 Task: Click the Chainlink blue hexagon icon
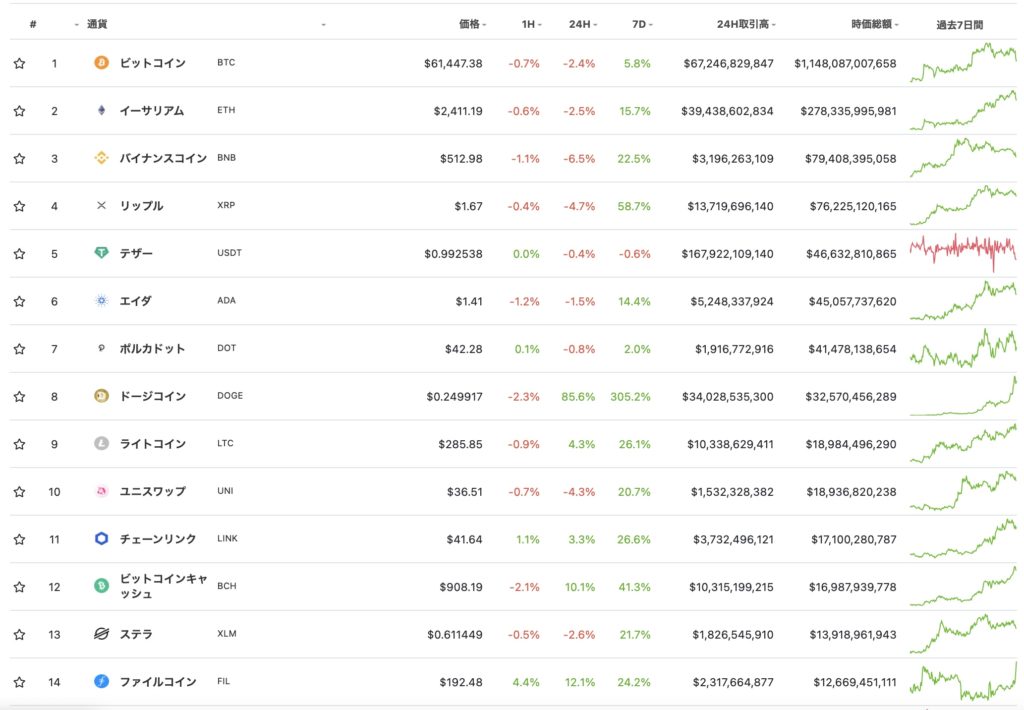[101, 539]
